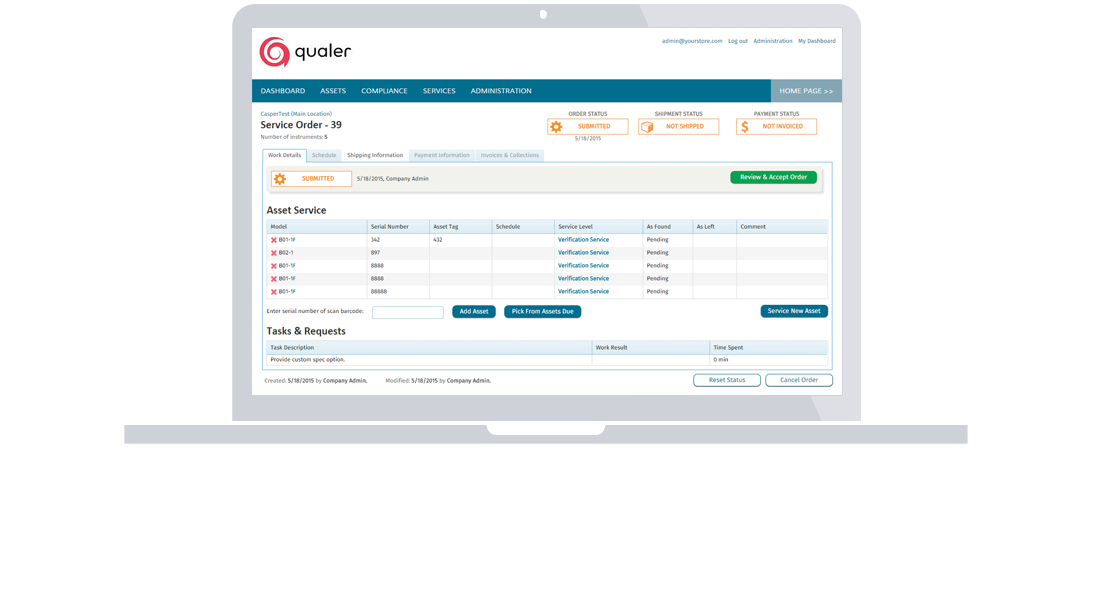Open the Invoices & Collections tab
This screenshot has width=1097, height=598.
(x=510, y=155)
